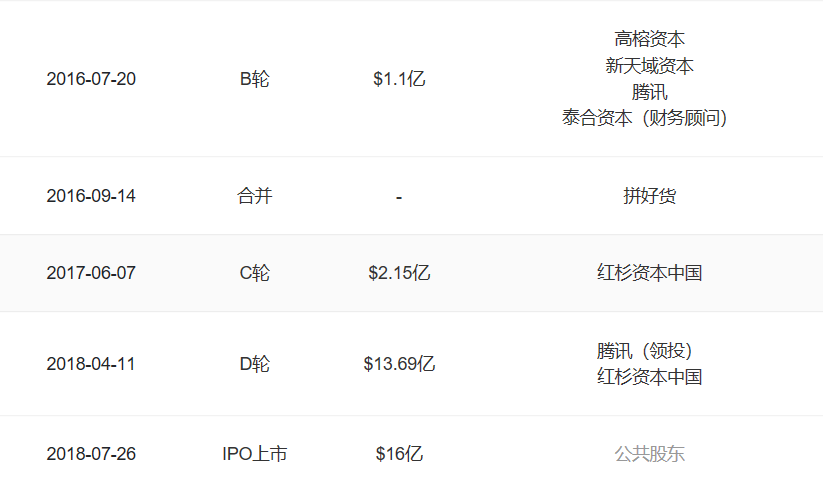Click 腾讯（领投）in the D轮 row

pos(645,350)
